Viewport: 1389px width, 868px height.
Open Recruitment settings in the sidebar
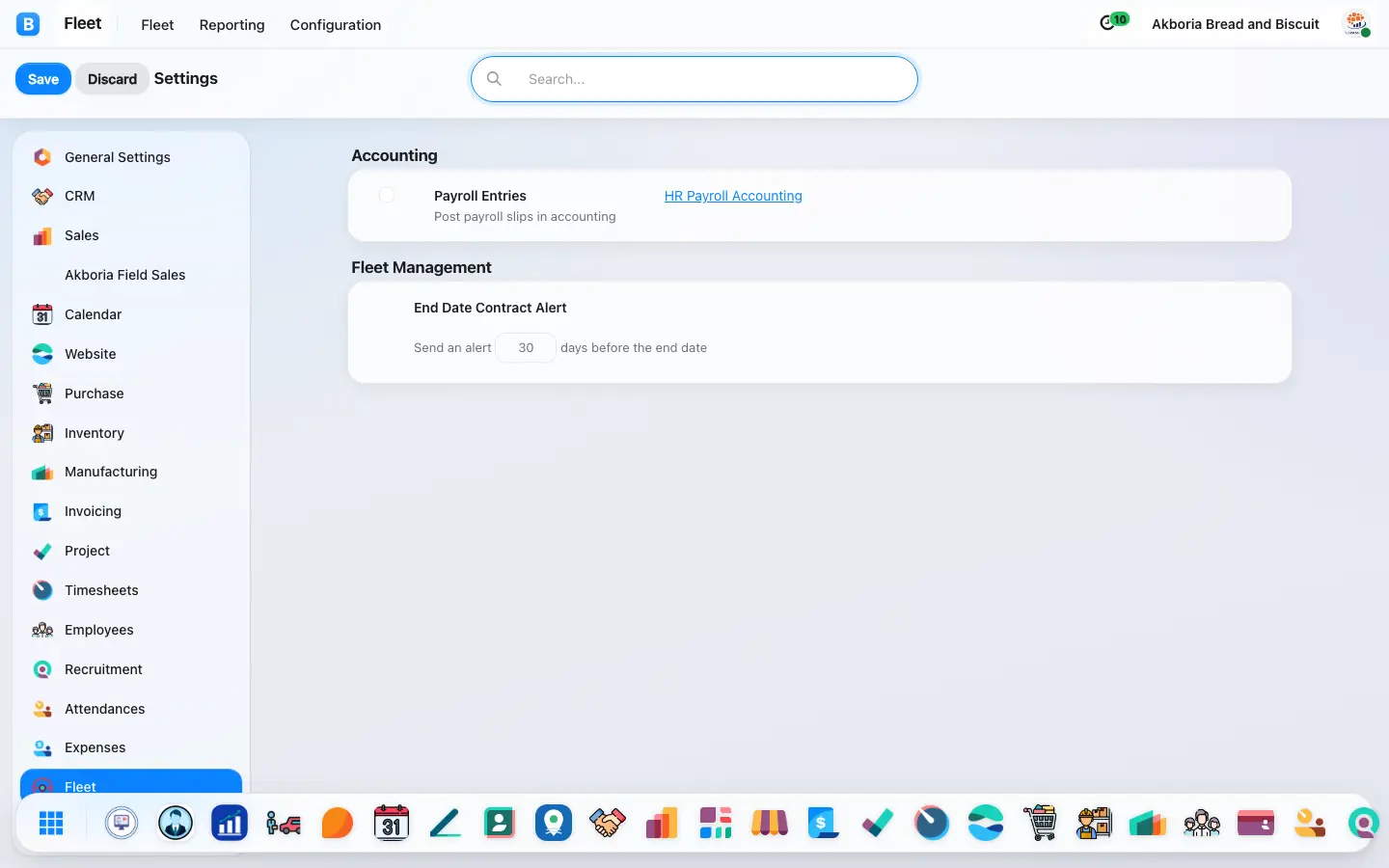131,670
